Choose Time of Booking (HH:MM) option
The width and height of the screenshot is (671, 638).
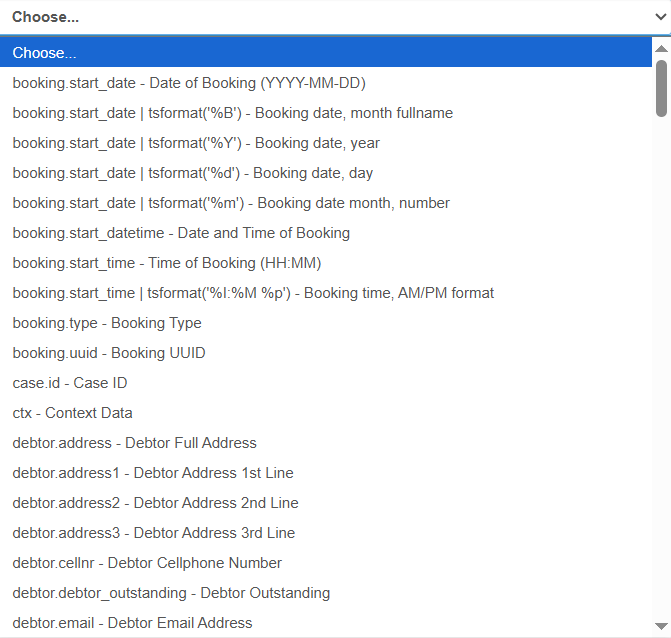point(167,263)
